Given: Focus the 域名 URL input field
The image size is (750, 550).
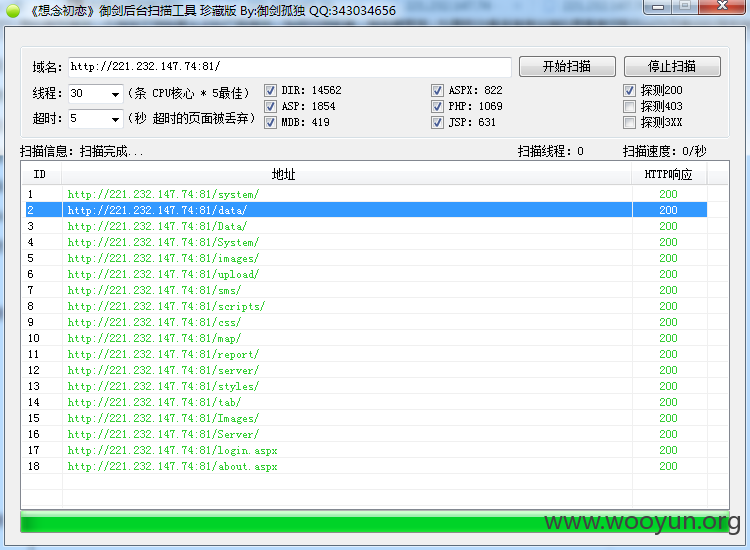Looking at the screenshot, I should [x=290, y=67].
